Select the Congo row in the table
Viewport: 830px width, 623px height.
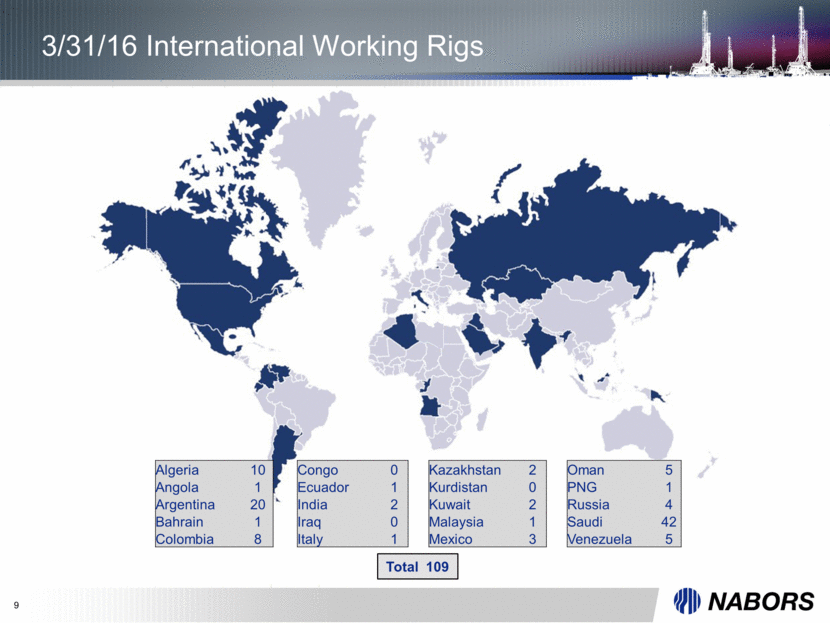[x=349, y=470]
